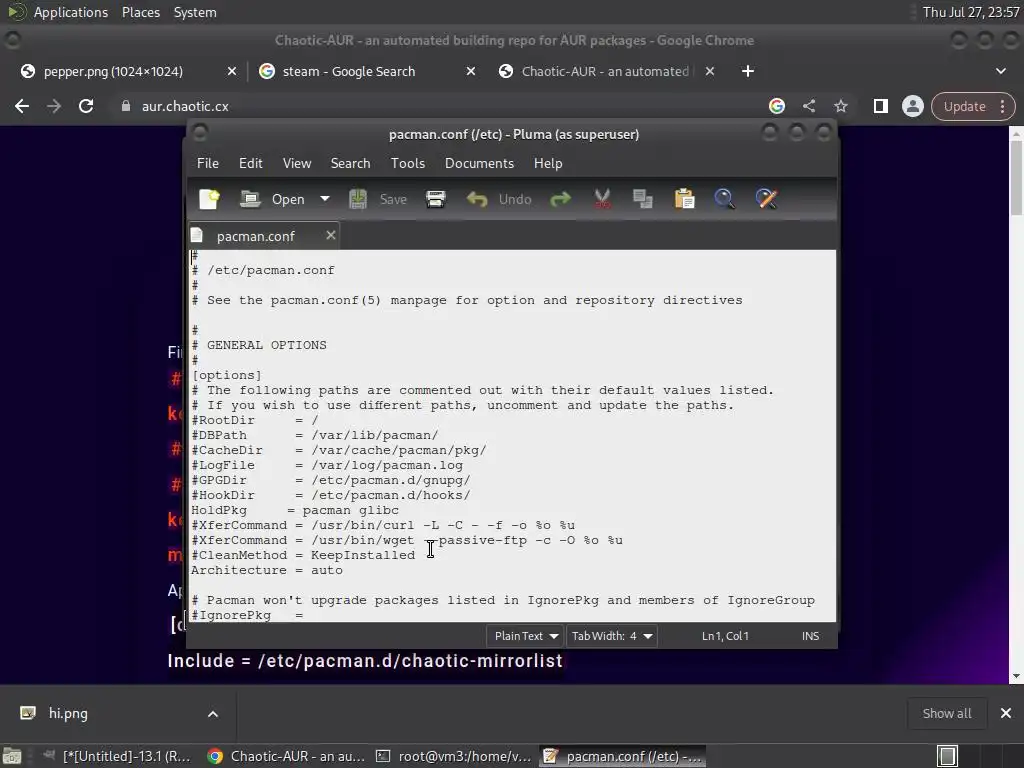Open the Places menu in top panel
The height and width of the screenshot is (768, 1024).
click(141, 12)
